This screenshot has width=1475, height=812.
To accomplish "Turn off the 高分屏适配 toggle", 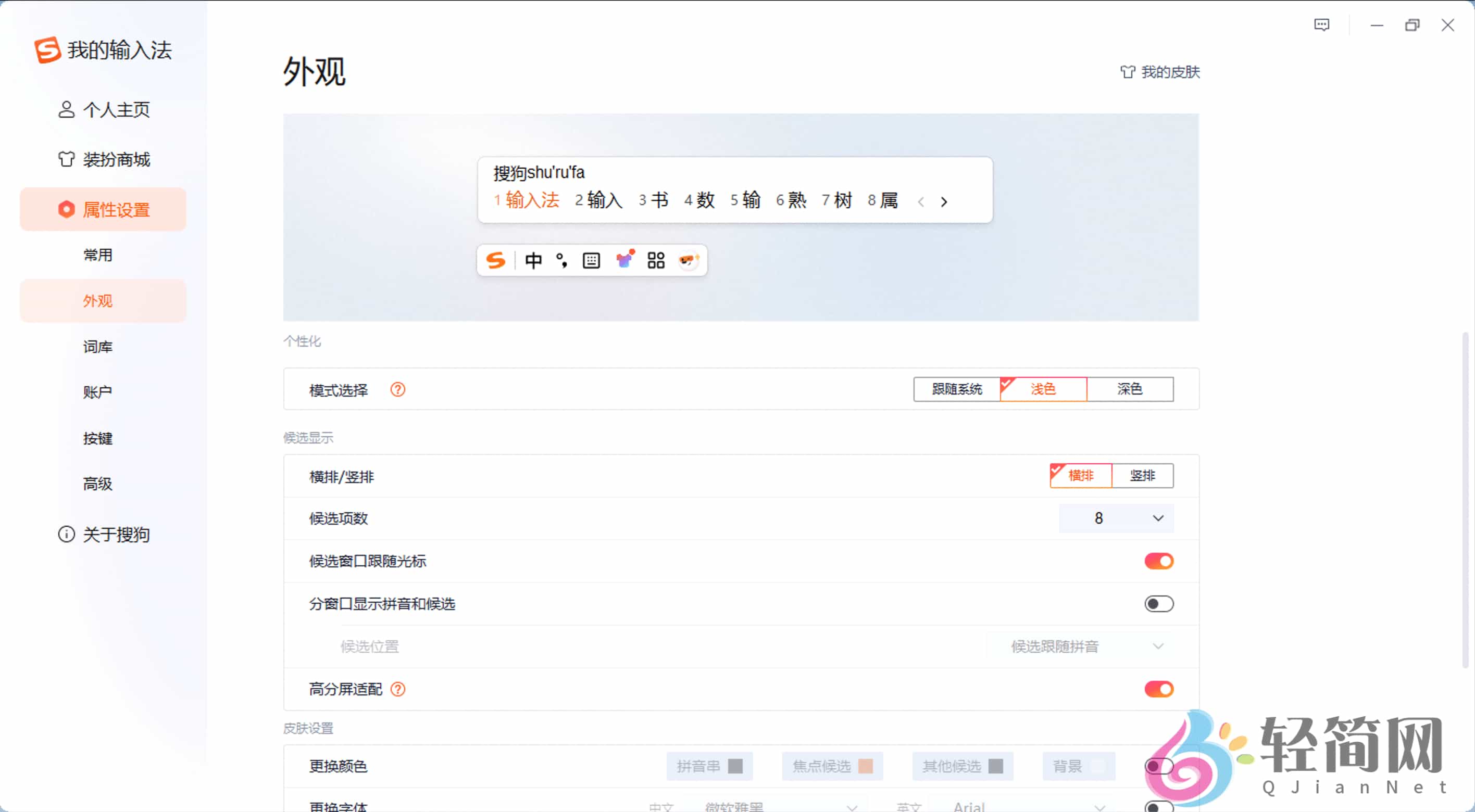I will click(x=1159, y=689).
